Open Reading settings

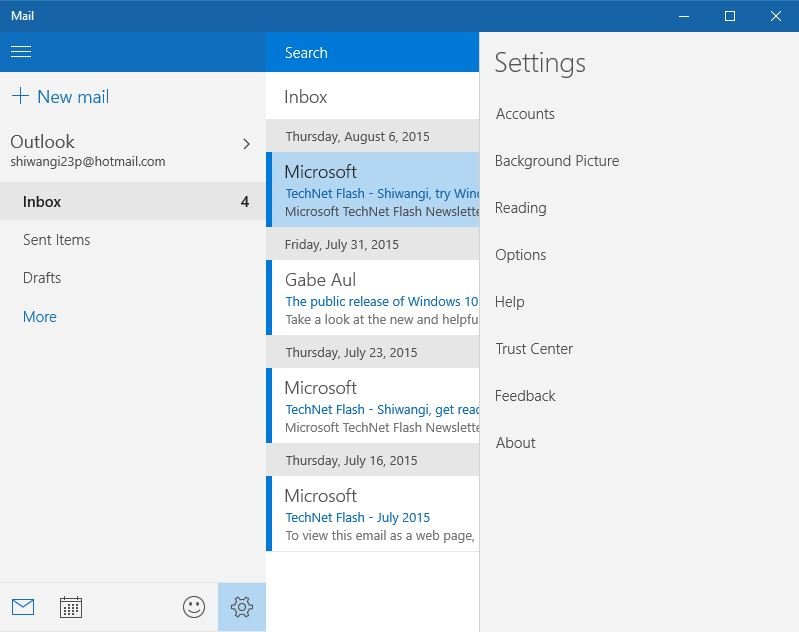click(521, 208)
